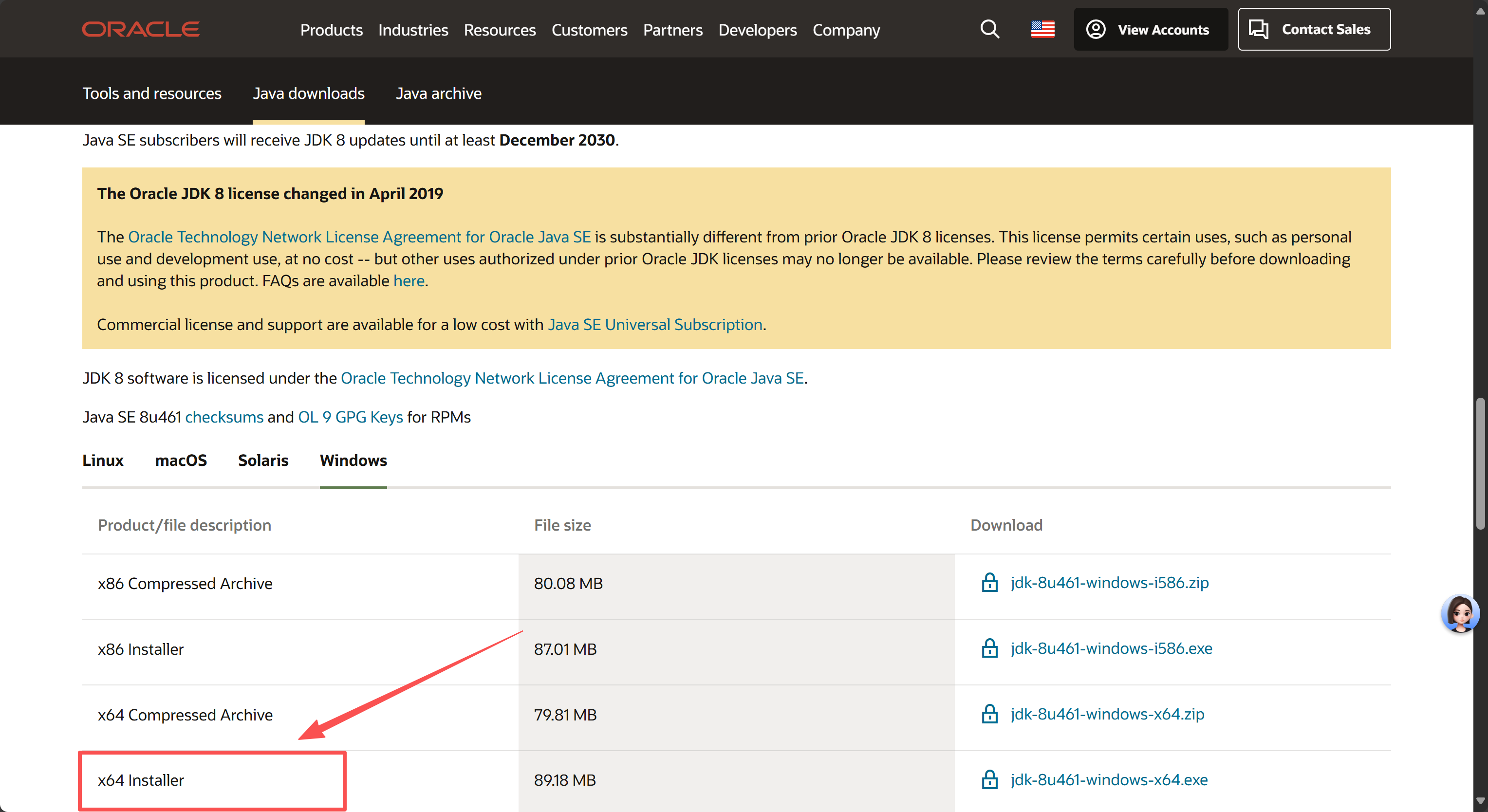Open license agreement link in yellow notice
Image resolution: width=1488 pixels, height=812 pixels.
359,238
